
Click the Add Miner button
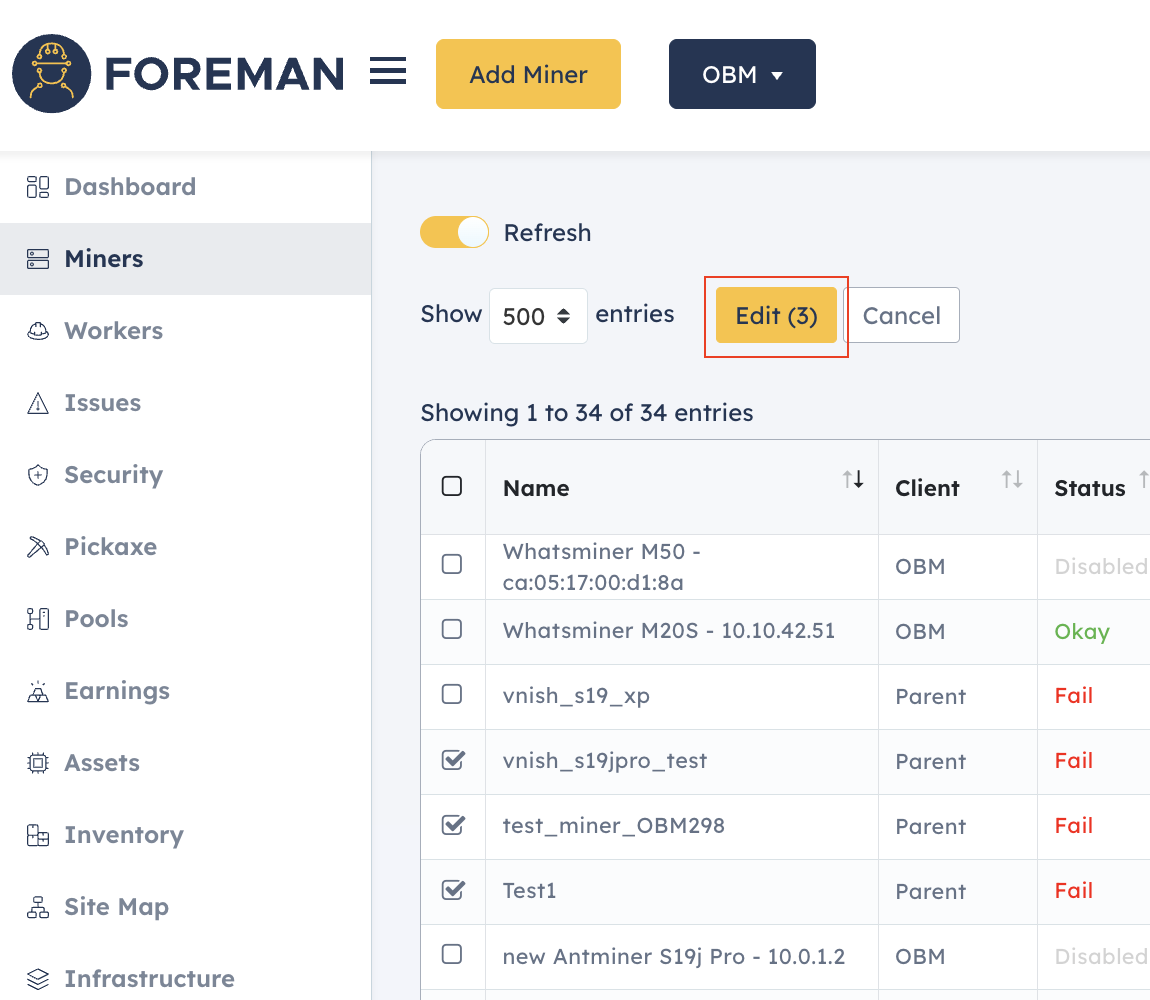click(528, 74)
